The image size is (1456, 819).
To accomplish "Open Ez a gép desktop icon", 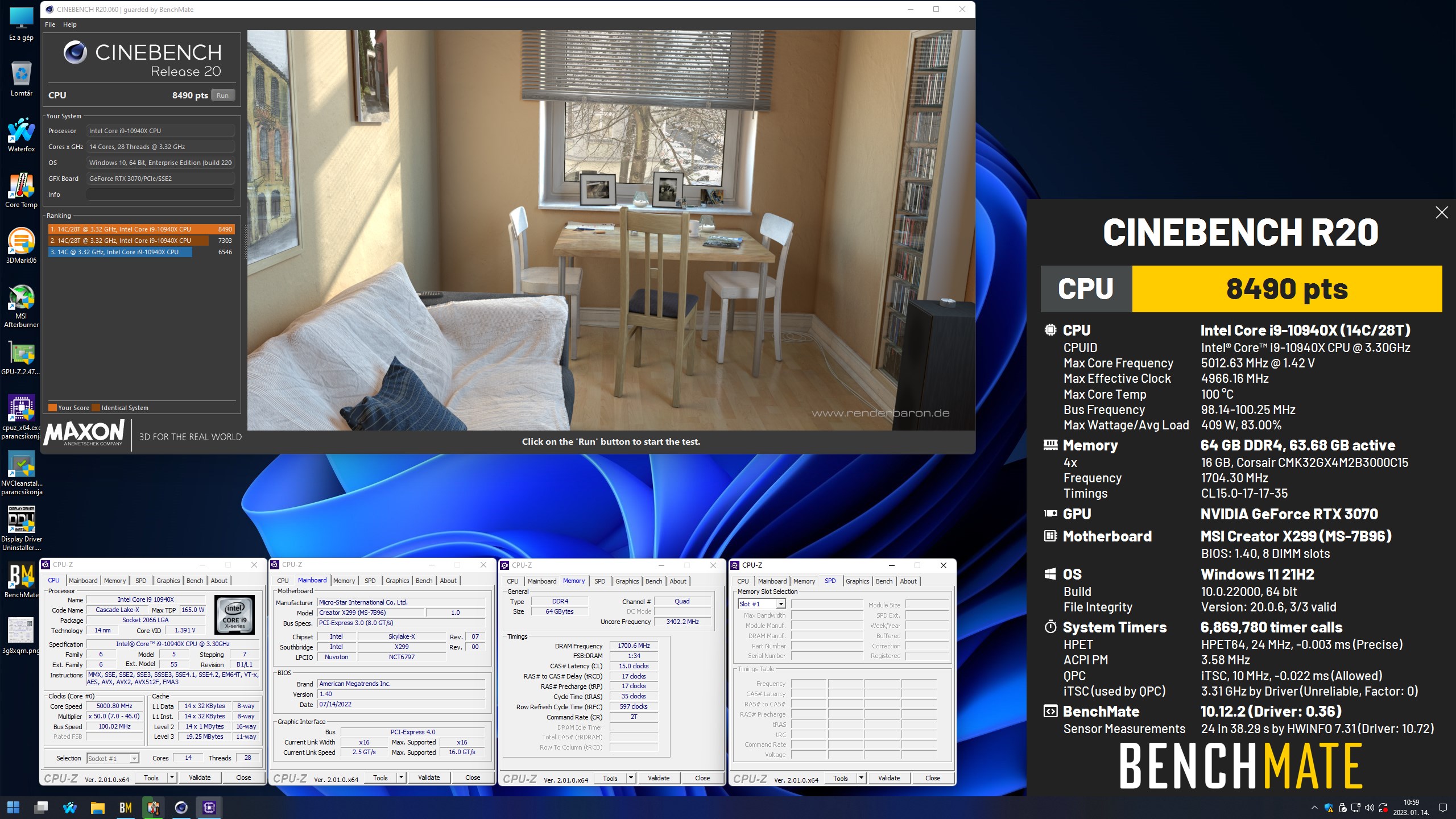I will 21,23.
